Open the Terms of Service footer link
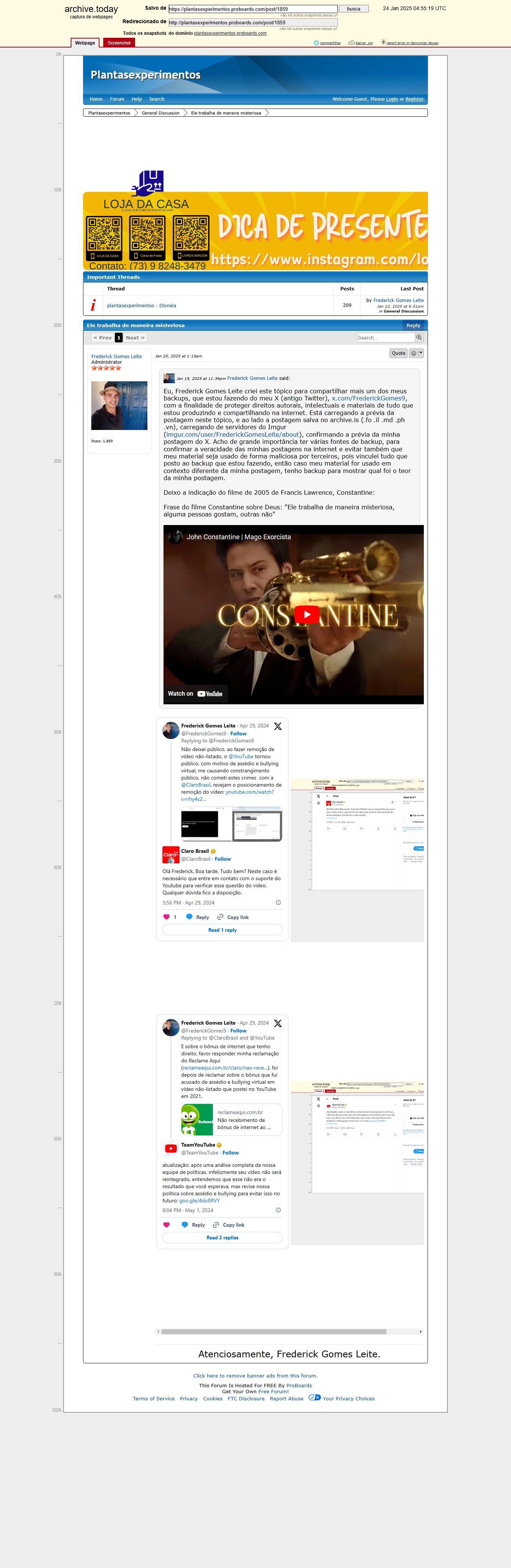This screenshot has height=1568, width=511. [154, 1399]
